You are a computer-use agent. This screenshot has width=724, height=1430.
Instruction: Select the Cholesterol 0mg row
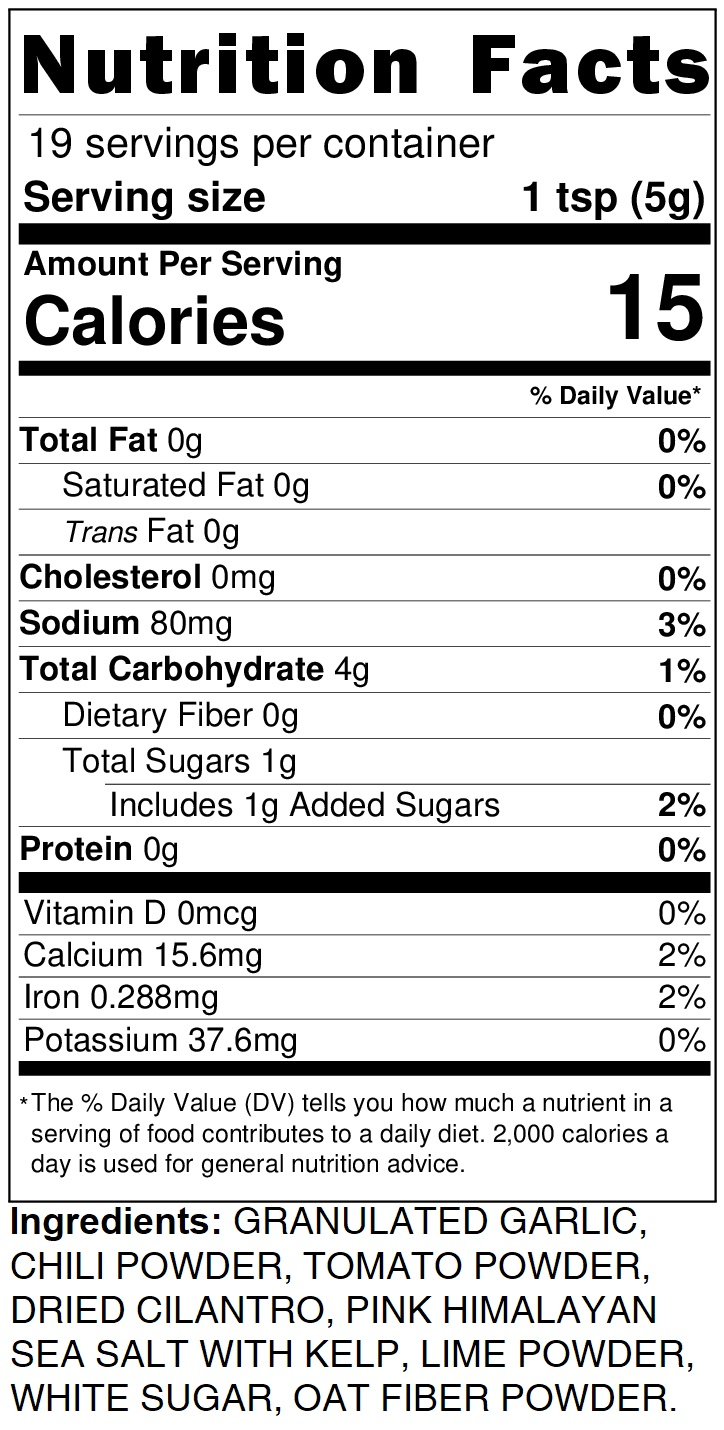147,578
